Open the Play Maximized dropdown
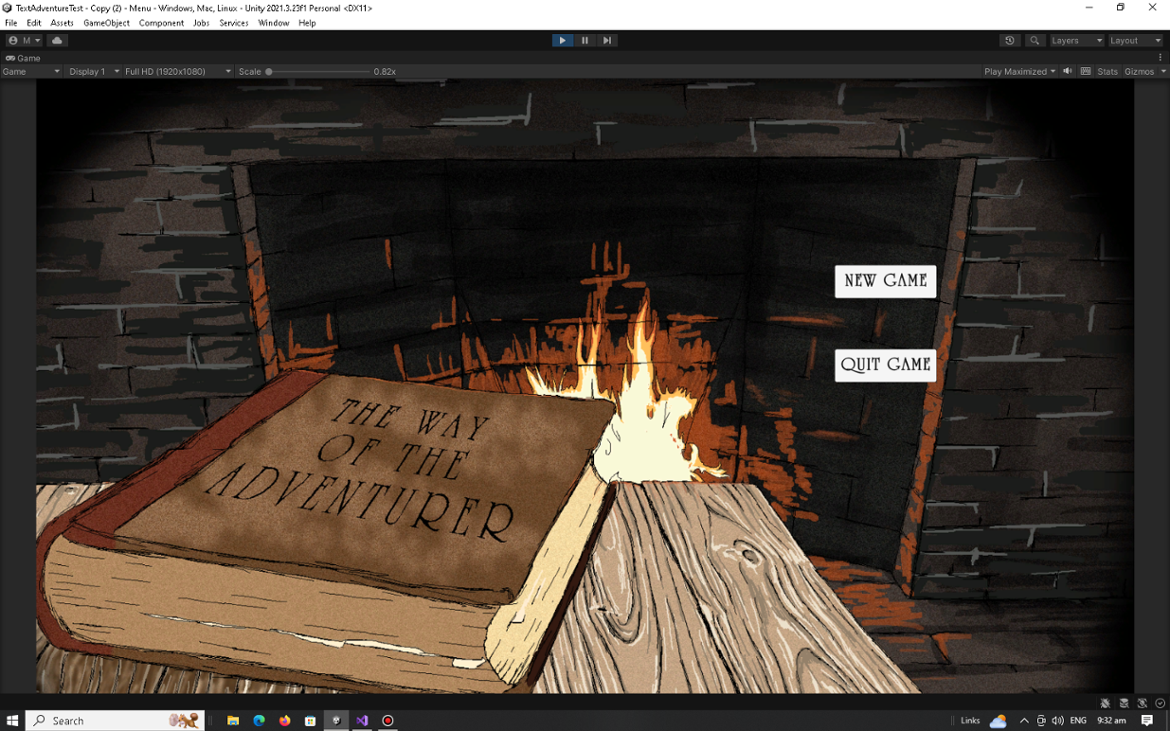This screenshot has width=1170, height=731. (x=1016, y=71)
